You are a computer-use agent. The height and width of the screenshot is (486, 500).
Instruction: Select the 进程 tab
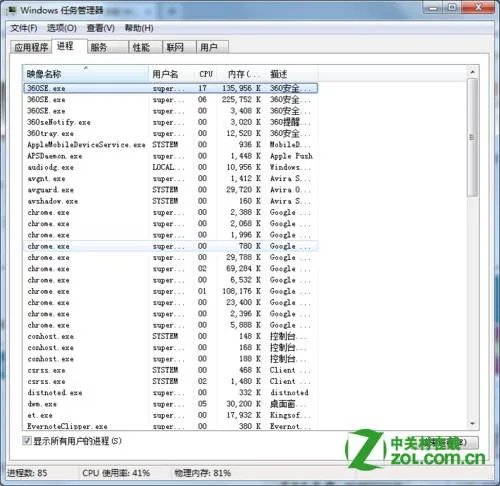coord(69,46)
